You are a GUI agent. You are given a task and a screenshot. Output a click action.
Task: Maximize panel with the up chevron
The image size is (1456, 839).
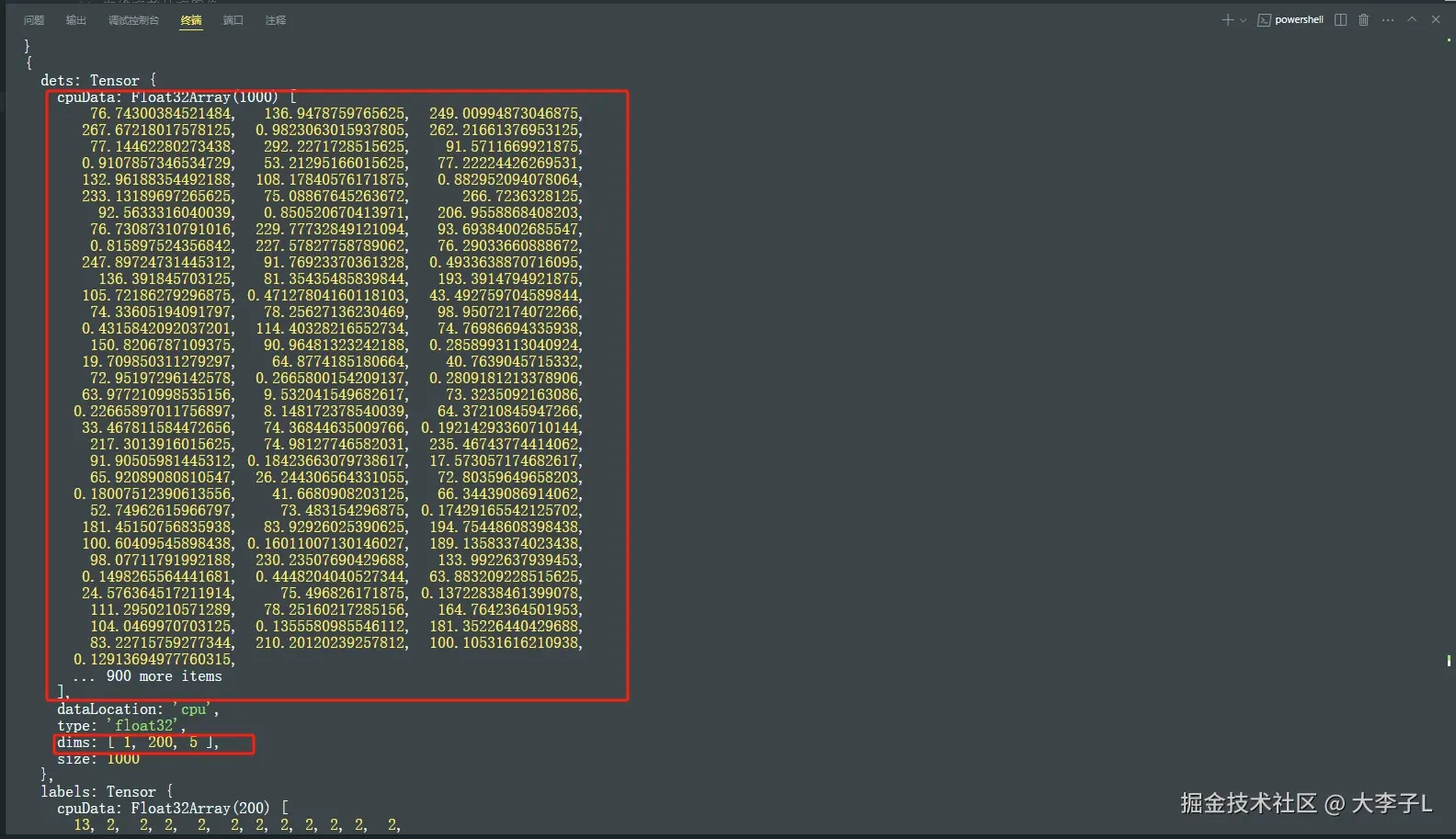click(1412, 19)
